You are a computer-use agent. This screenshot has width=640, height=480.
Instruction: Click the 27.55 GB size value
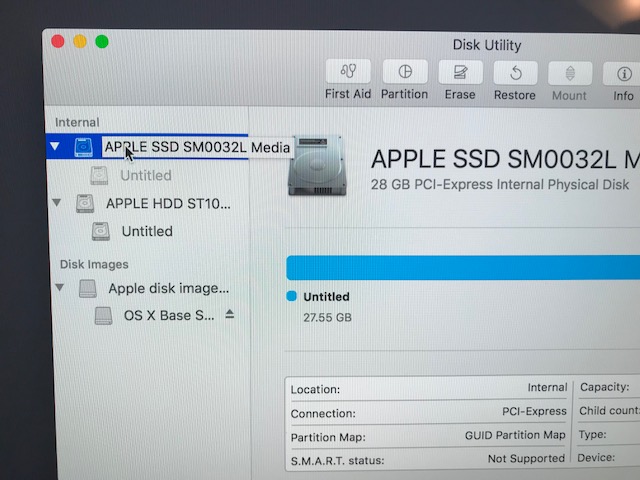(327, 318)
